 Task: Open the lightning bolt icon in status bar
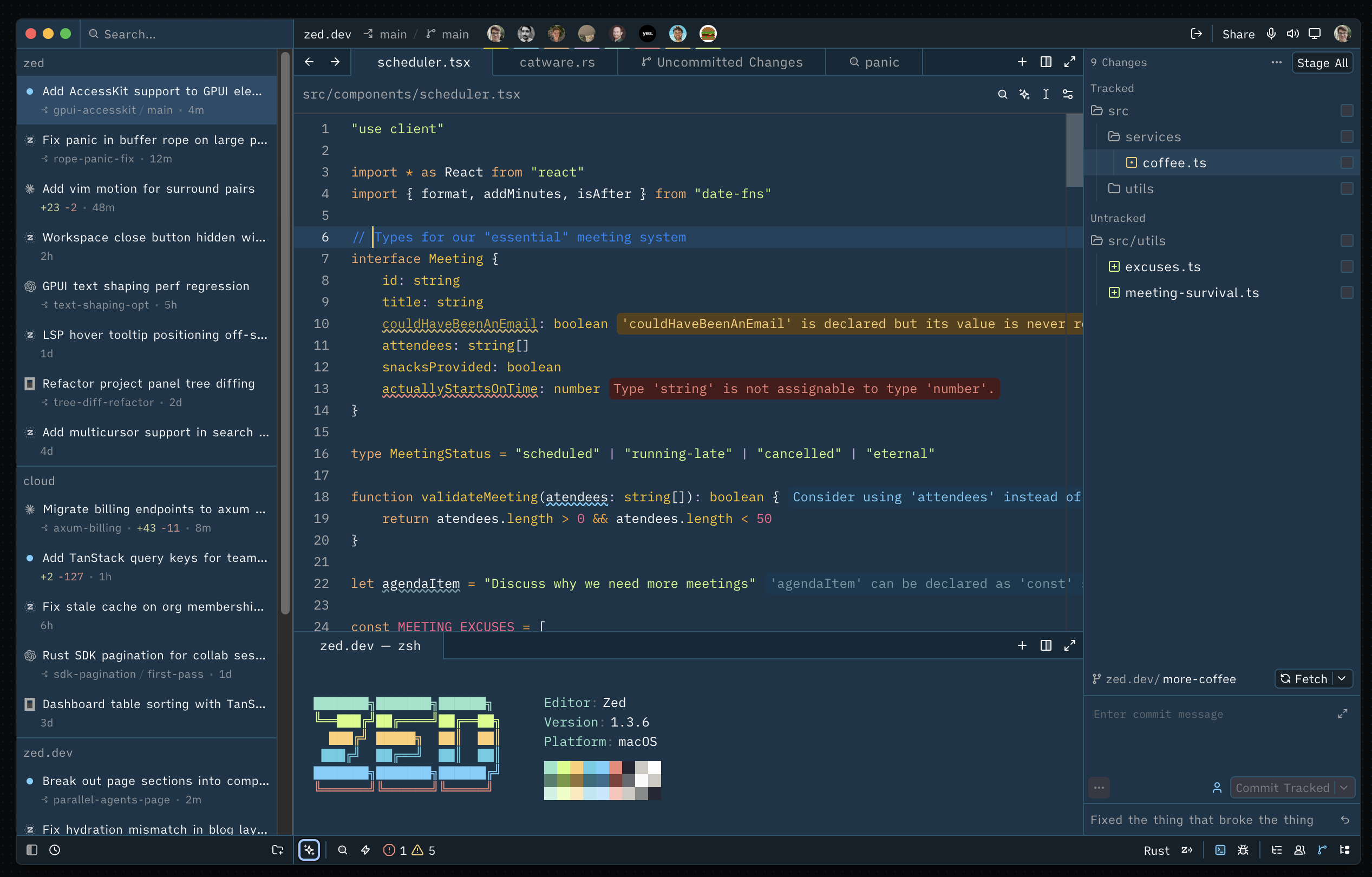(366, 849)
